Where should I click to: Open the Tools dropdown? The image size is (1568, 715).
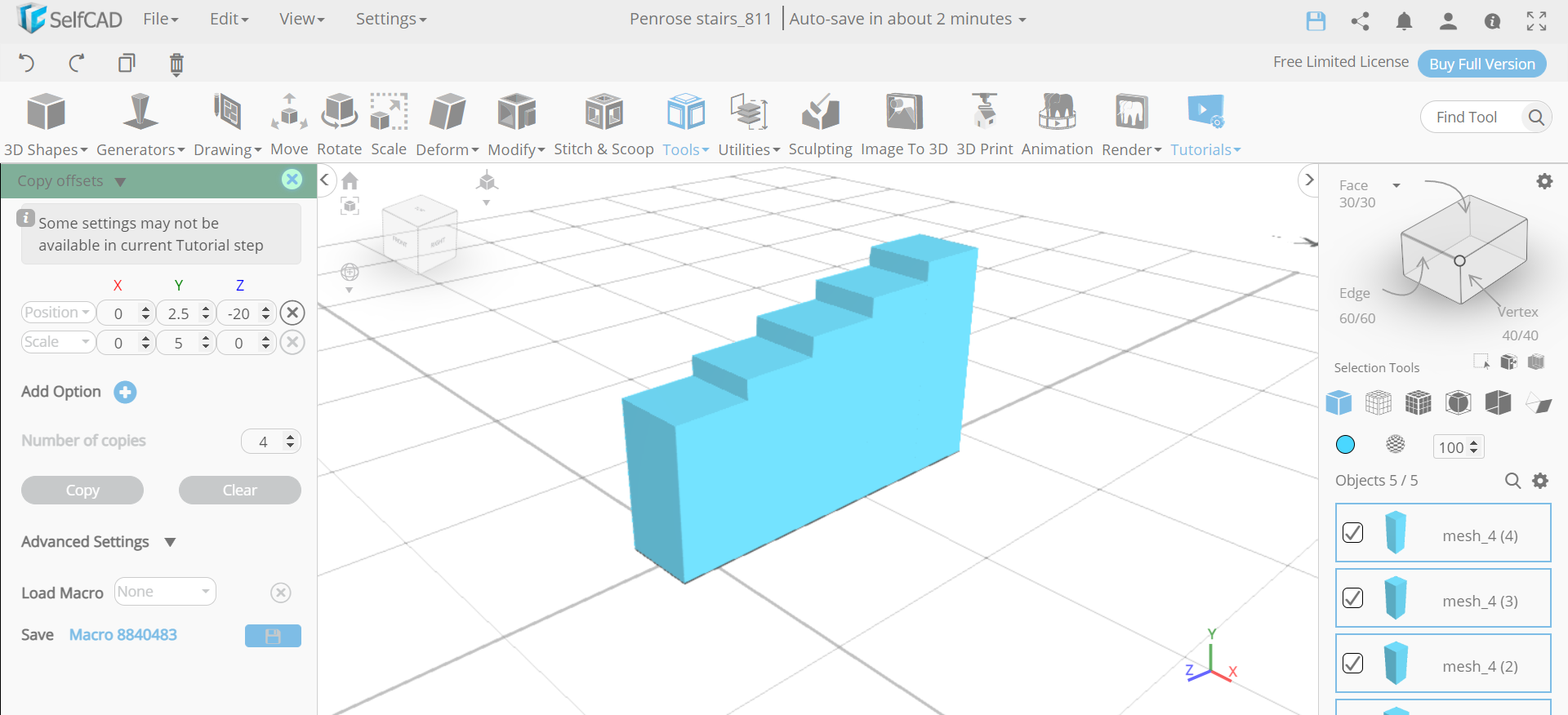point(685,125)
